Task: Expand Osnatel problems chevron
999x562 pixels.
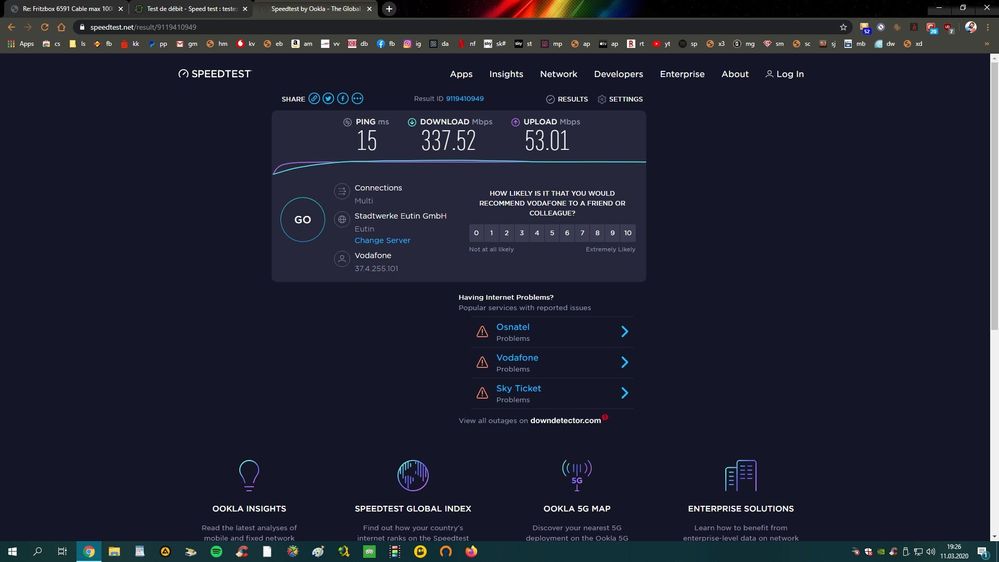Action: click(624, 331)
